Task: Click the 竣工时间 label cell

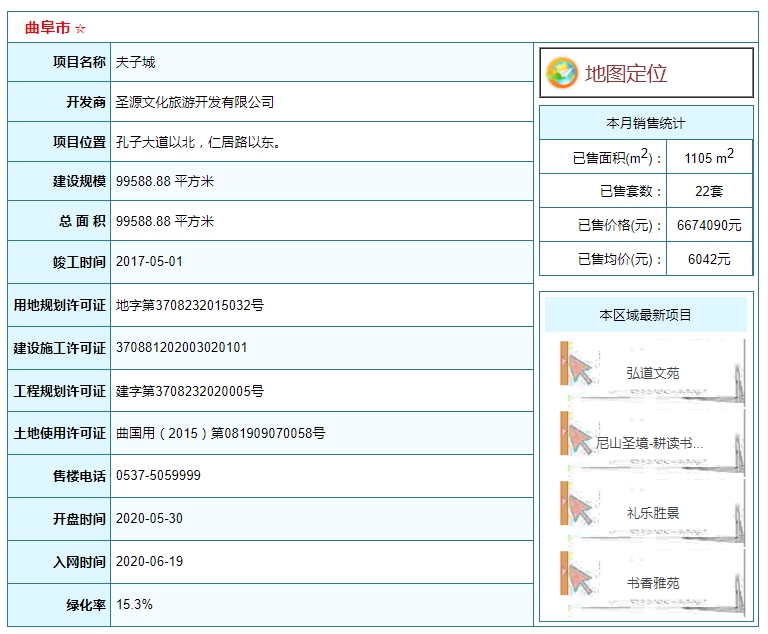Action: [x=59, y=262]
